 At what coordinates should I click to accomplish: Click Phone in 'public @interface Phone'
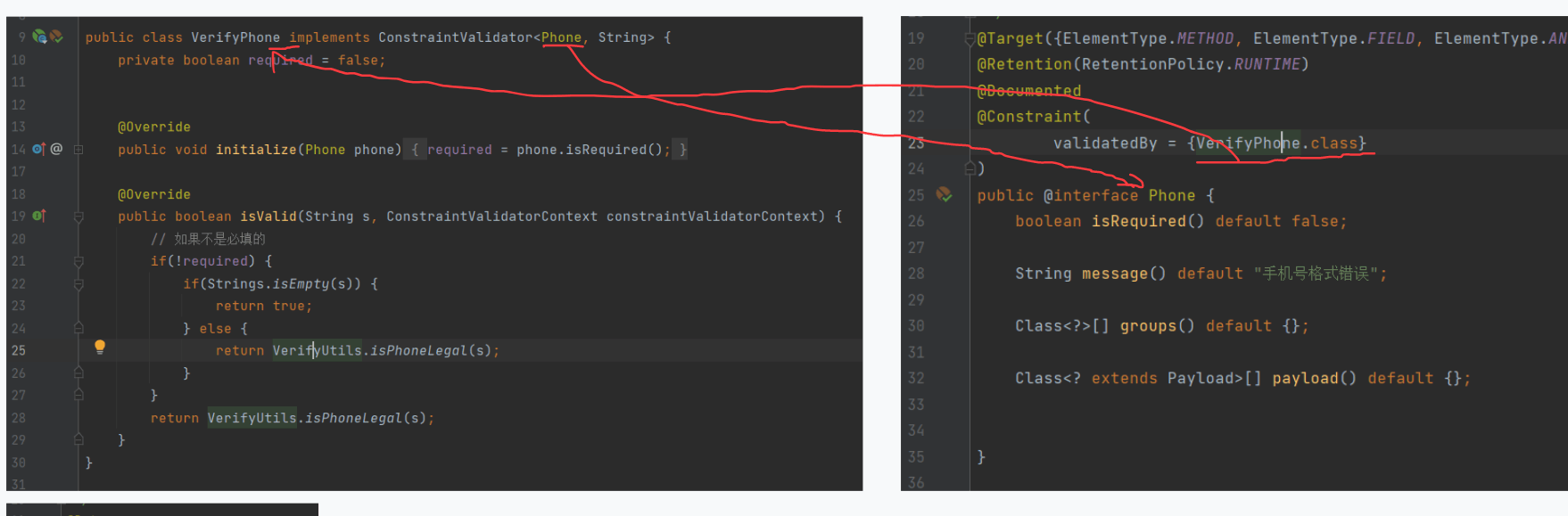coord(1172,195)
